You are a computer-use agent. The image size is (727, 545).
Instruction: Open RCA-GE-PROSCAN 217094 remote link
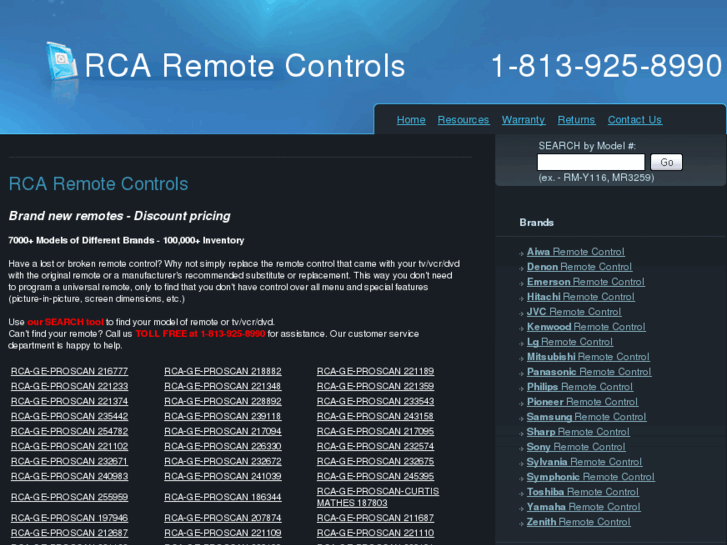[223, 431]
